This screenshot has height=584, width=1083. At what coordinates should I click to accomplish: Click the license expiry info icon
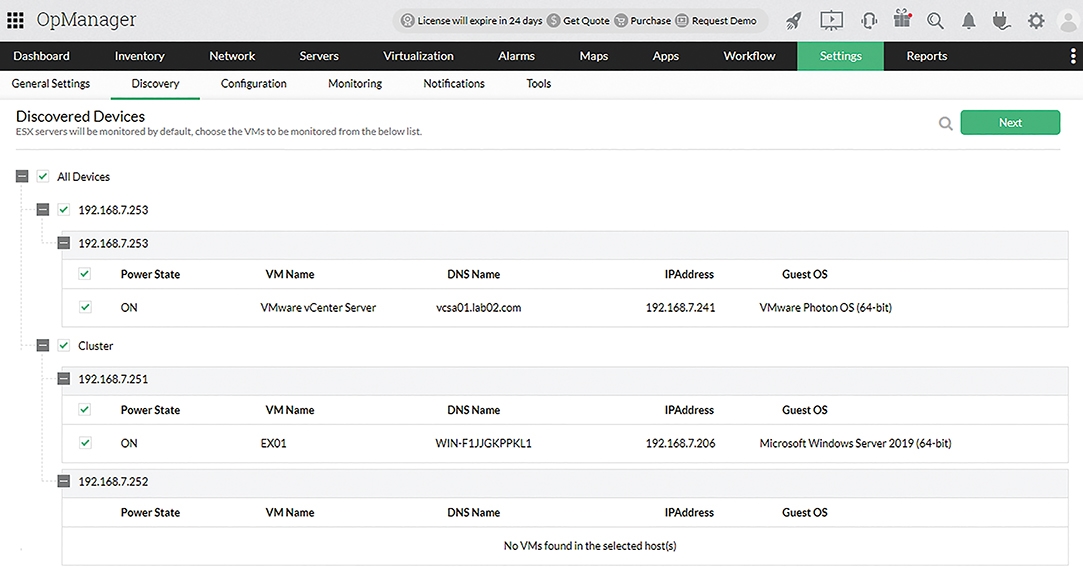pos(408,21)
